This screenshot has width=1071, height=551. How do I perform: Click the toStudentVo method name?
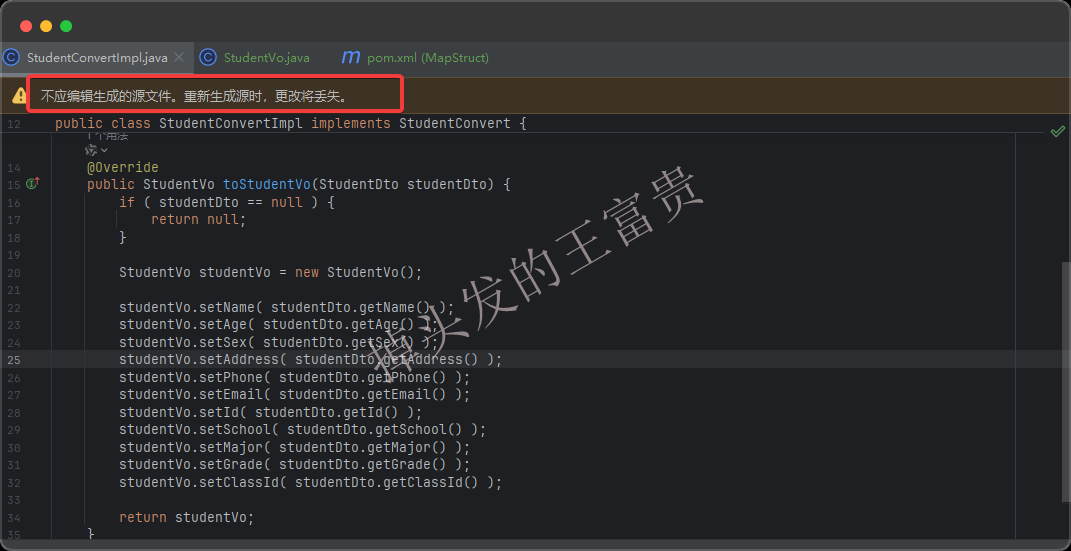click(268, 184)
